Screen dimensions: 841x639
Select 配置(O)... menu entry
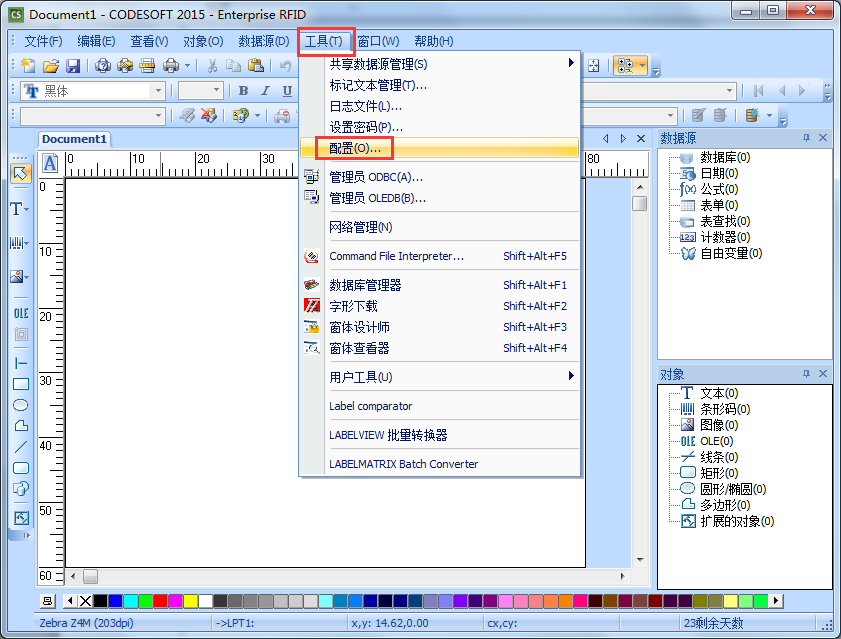click(439, 148)
